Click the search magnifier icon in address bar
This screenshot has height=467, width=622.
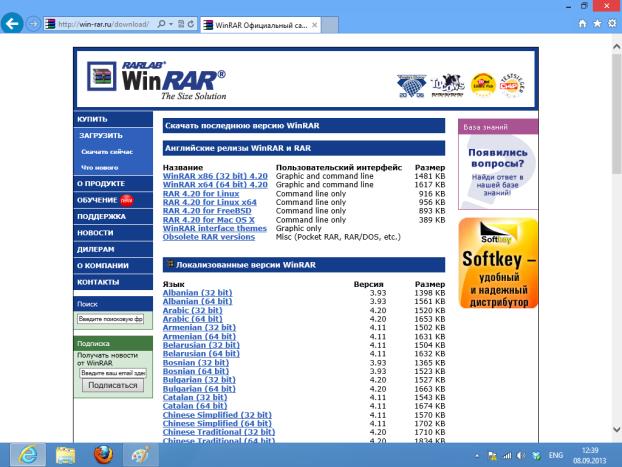(x=161, y=24)
